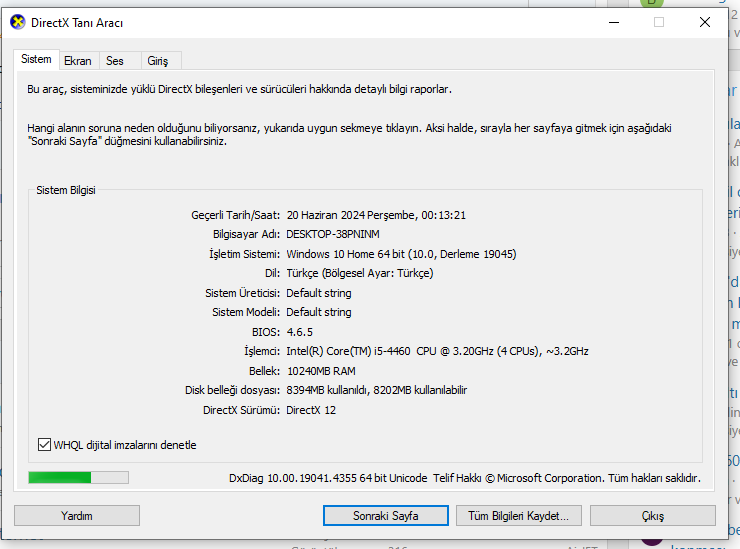Select Sistem Üreticisi value Default string

(x=319, y=293)
